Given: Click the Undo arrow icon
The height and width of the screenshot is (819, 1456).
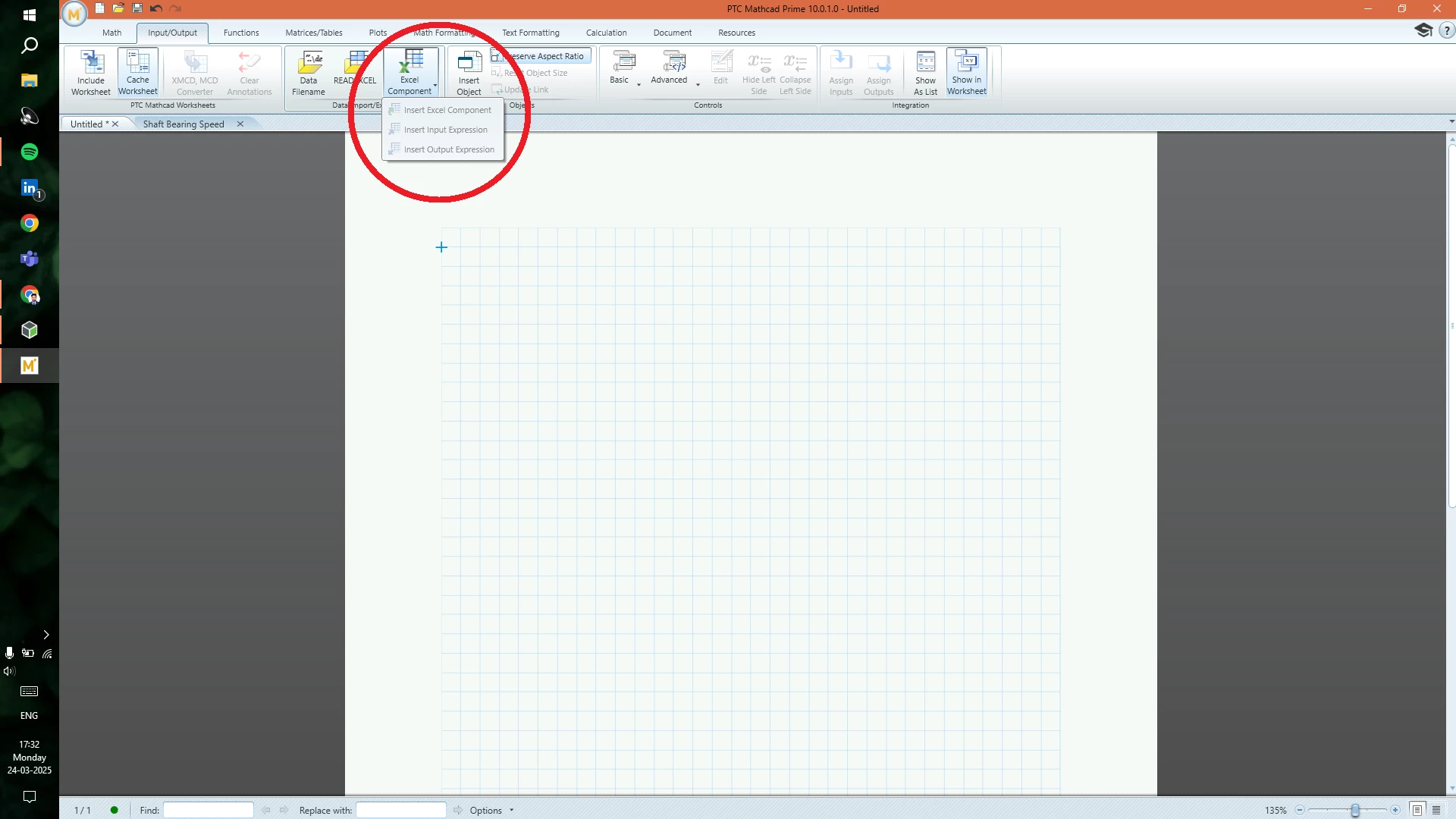Looking at the screenshot, I should (x=156, y=8).
